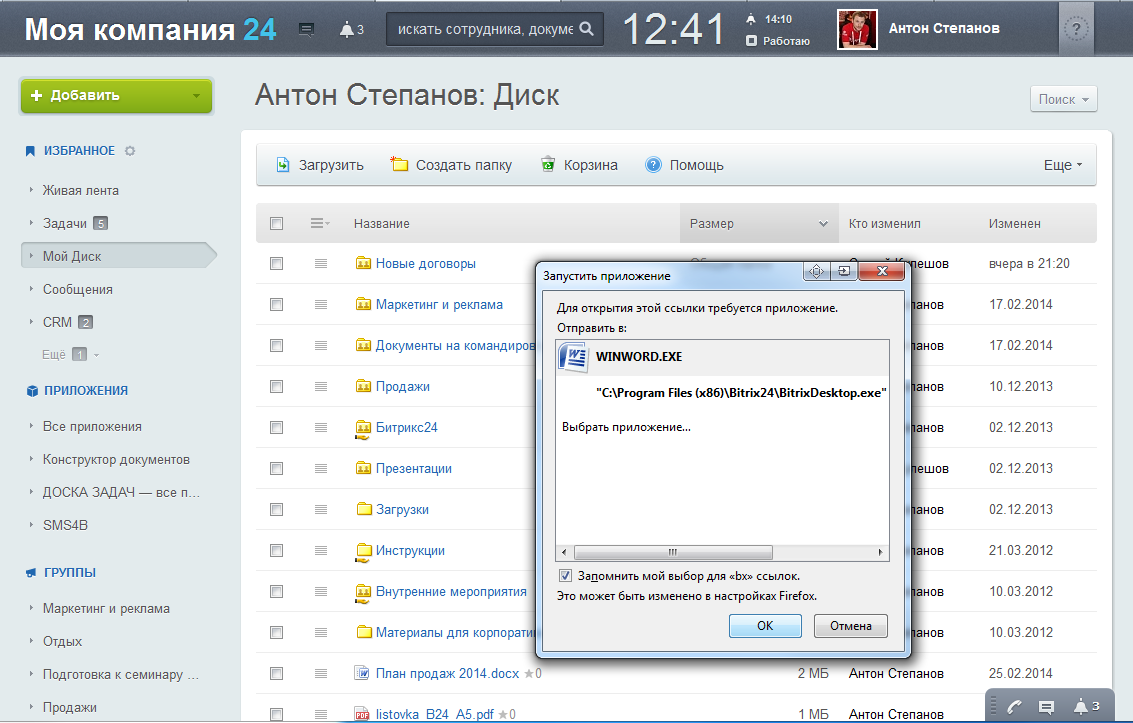
Task: Check the Инструкции row checkbox
Action: [x=276, y=550]
